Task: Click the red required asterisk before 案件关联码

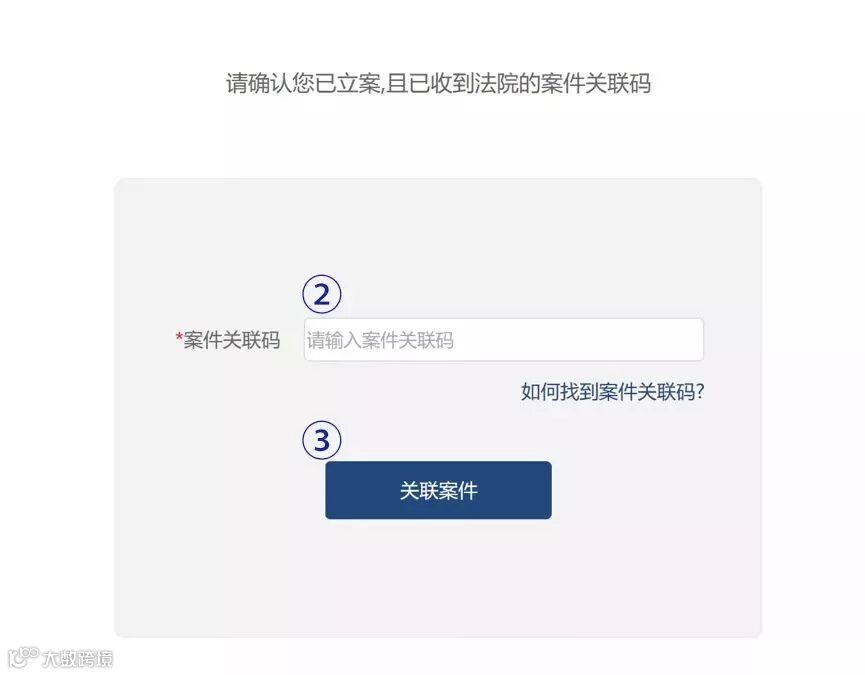Action: [179, 338]
